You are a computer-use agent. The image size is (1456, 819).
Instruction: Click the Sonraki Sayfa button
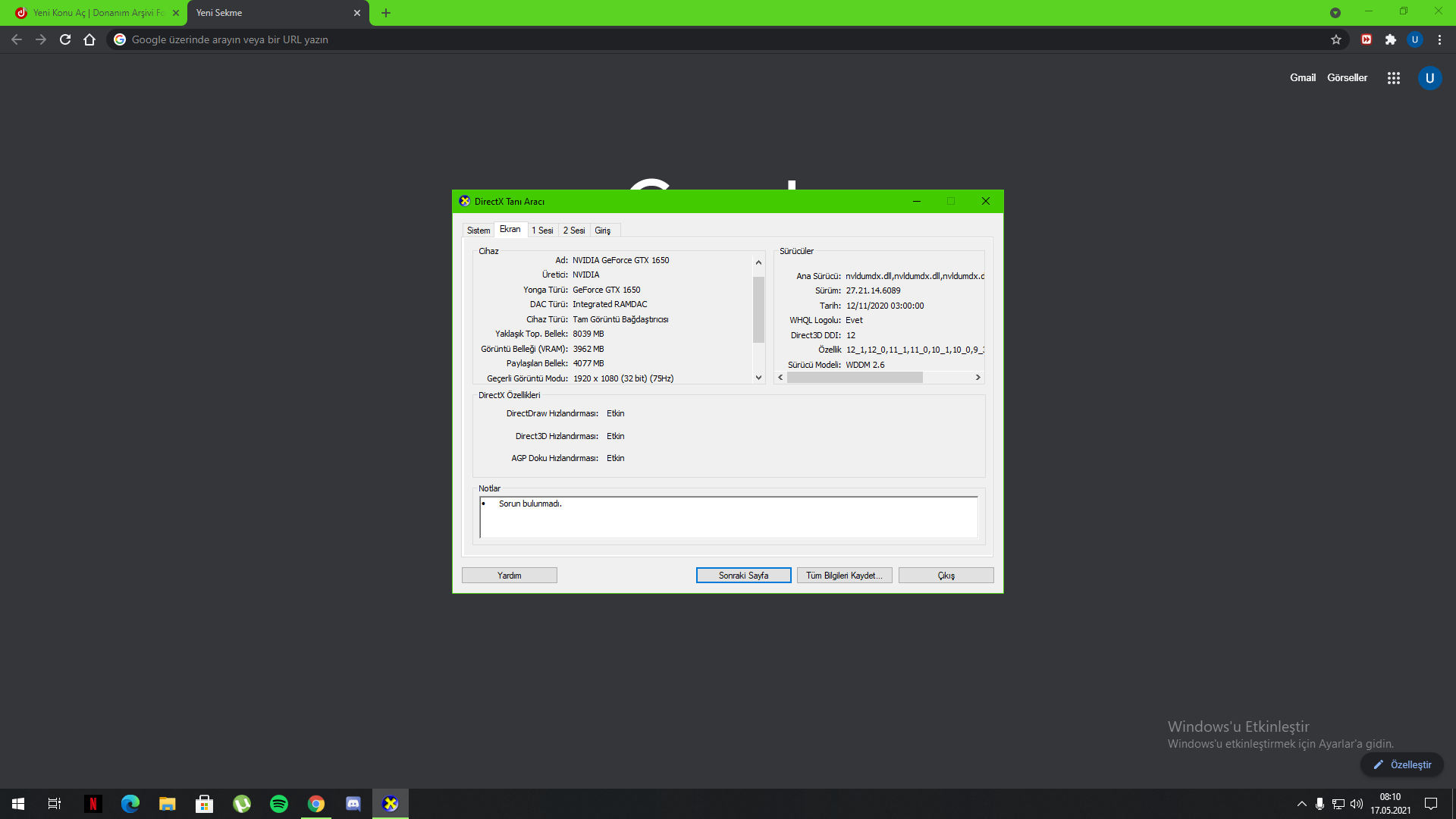click(743, 576)
